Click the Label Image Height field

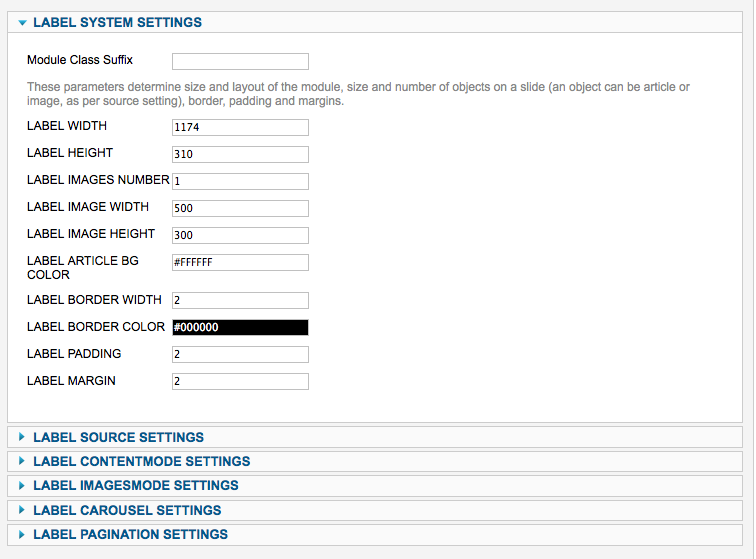240,235
